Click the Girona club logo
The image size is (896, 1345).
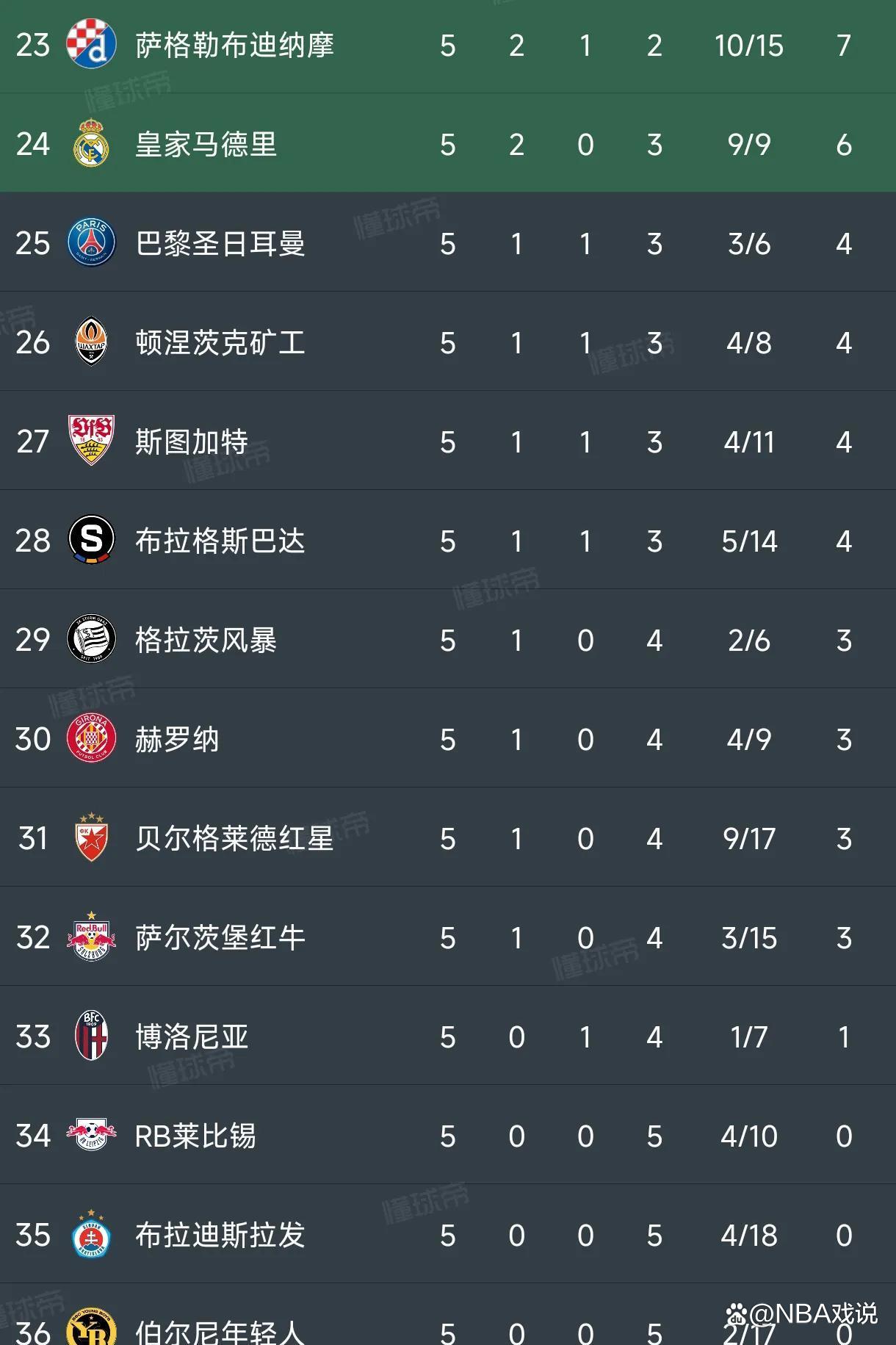point(91,740)
